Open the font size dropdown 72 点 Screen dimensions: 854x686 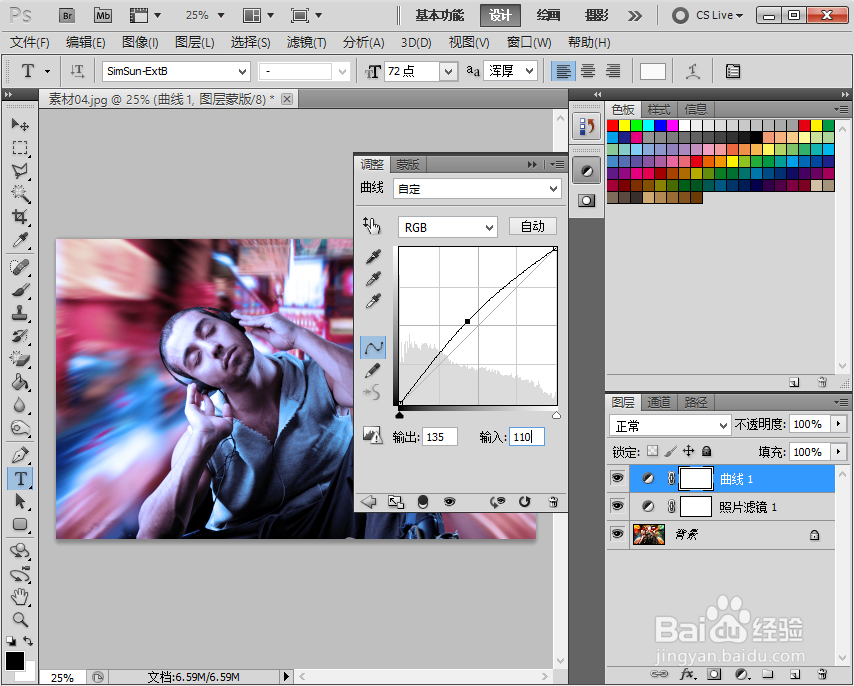tap(448, 71)
